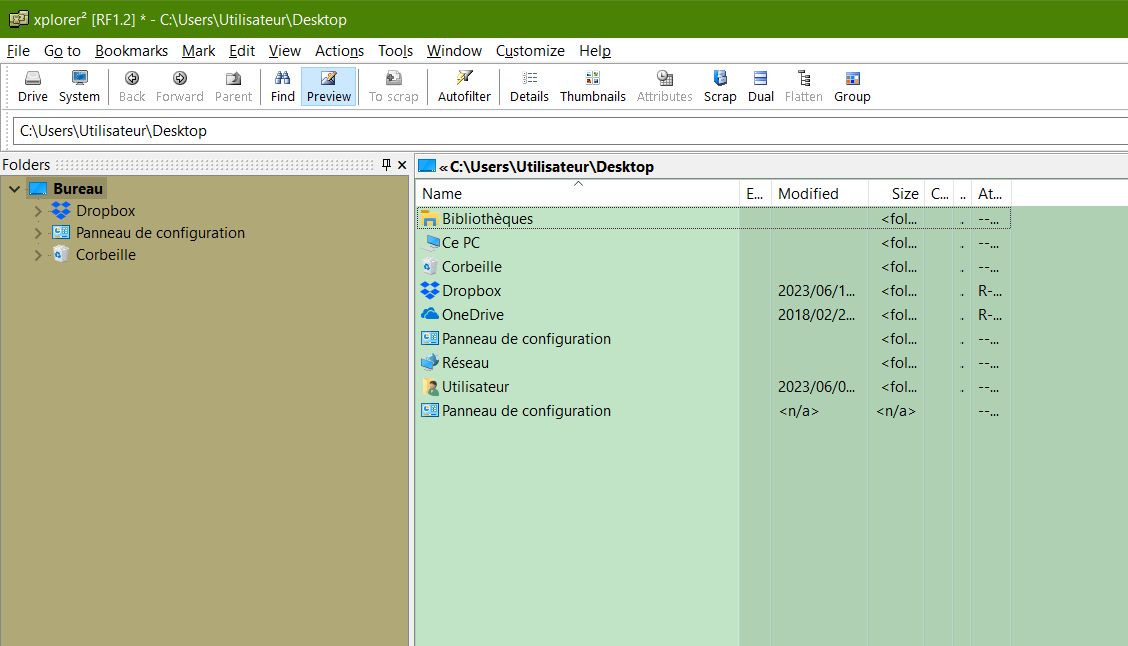Select the OneDrive folder in list
Viewport: 1128px width, 646px height.
tap(472, 315)
